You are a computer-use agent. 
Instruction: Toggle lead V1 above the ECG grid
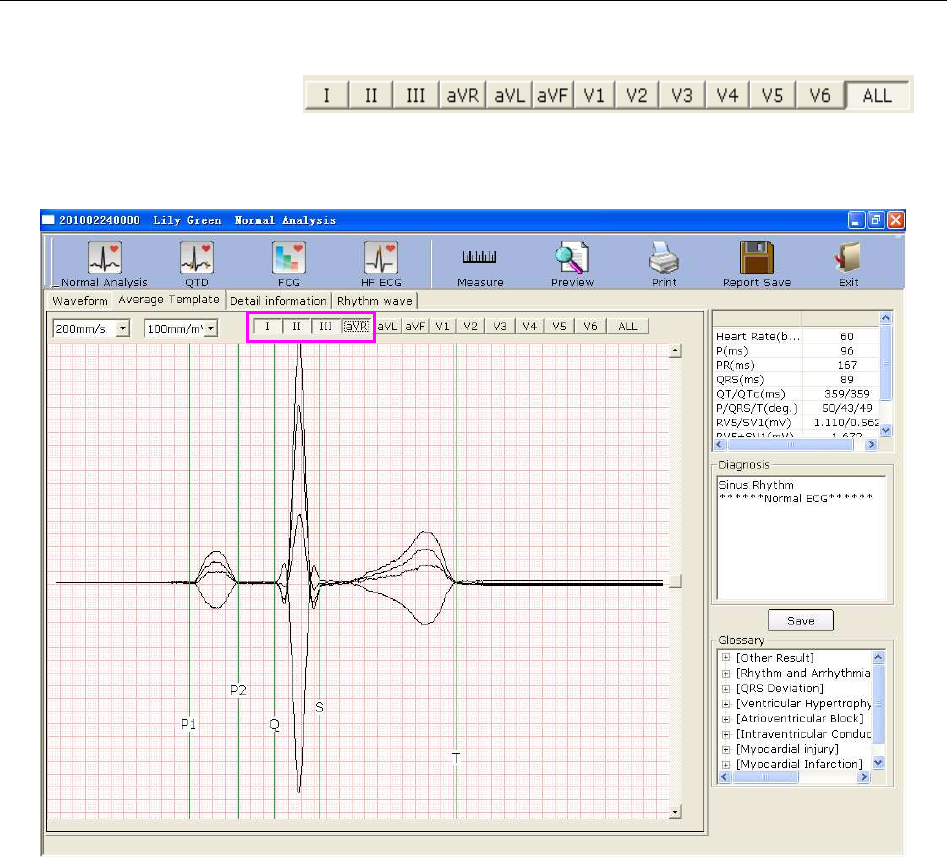pyautogui.click(x=443, y=326)
